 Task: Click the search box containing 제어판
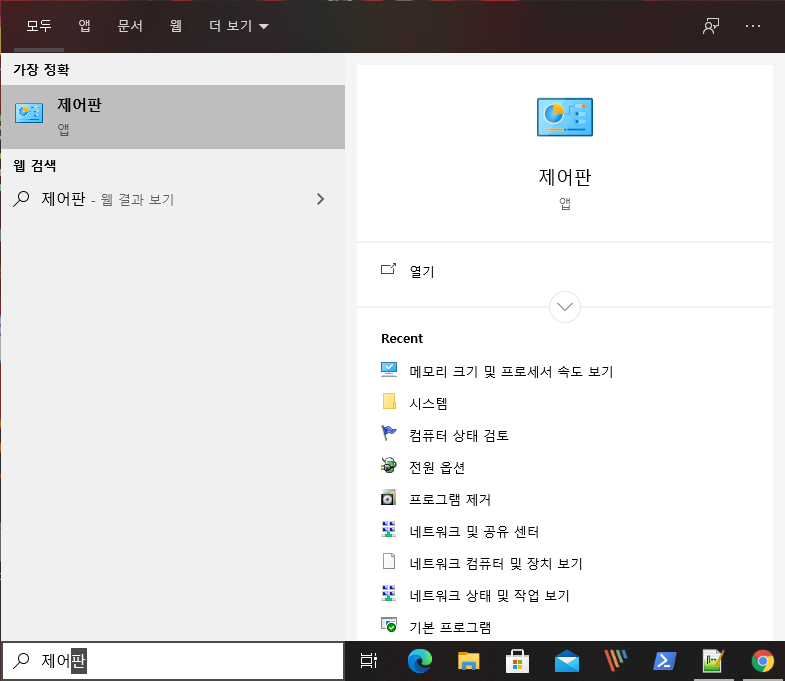173,661
